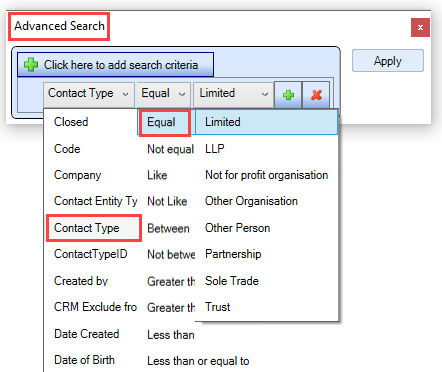The width and height of the screenshot is (442, 372).
Task: Choose Sole Trade value
Action: coord(232,281)
